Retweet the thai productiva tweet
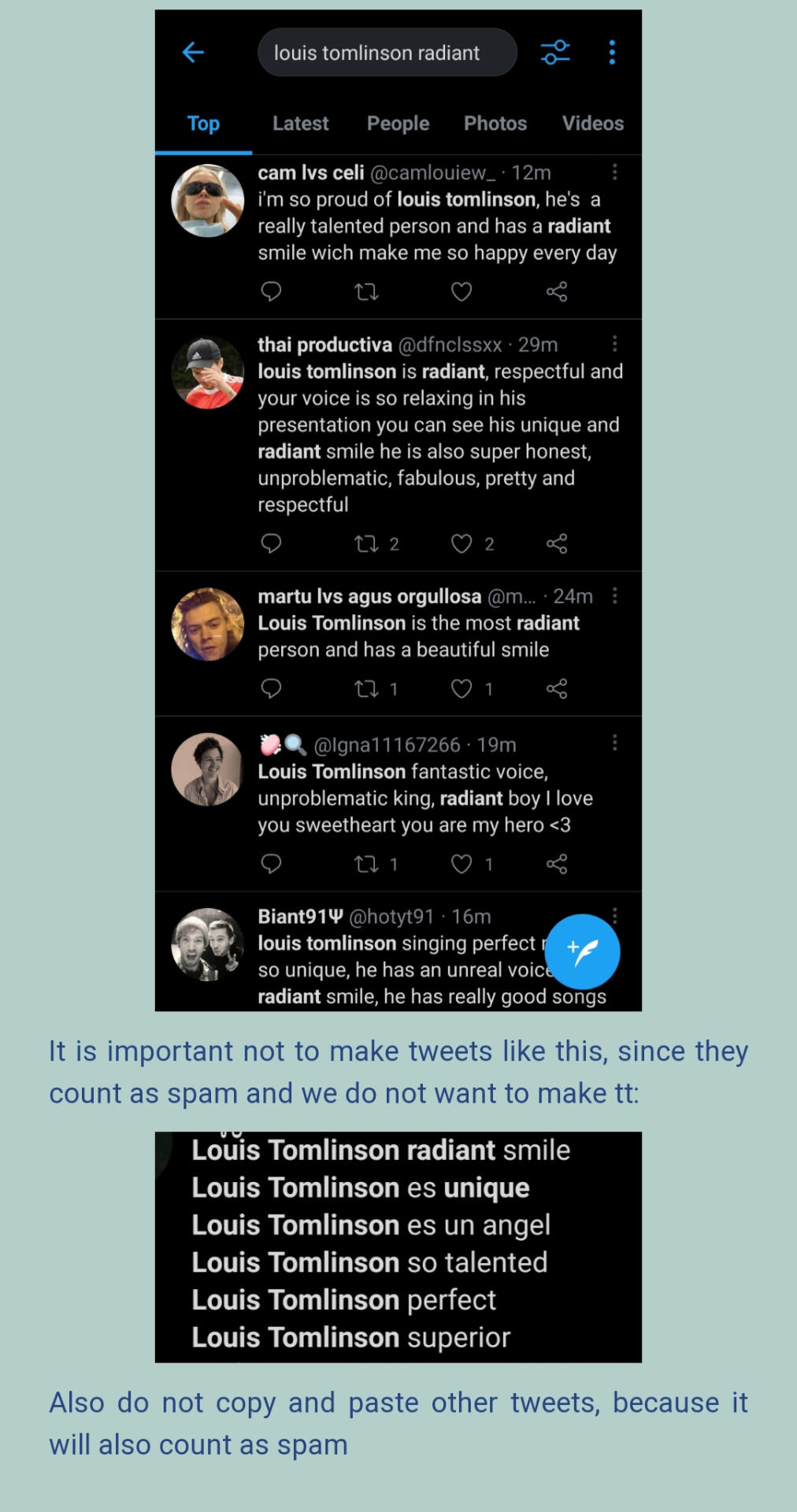 point(366,544)
